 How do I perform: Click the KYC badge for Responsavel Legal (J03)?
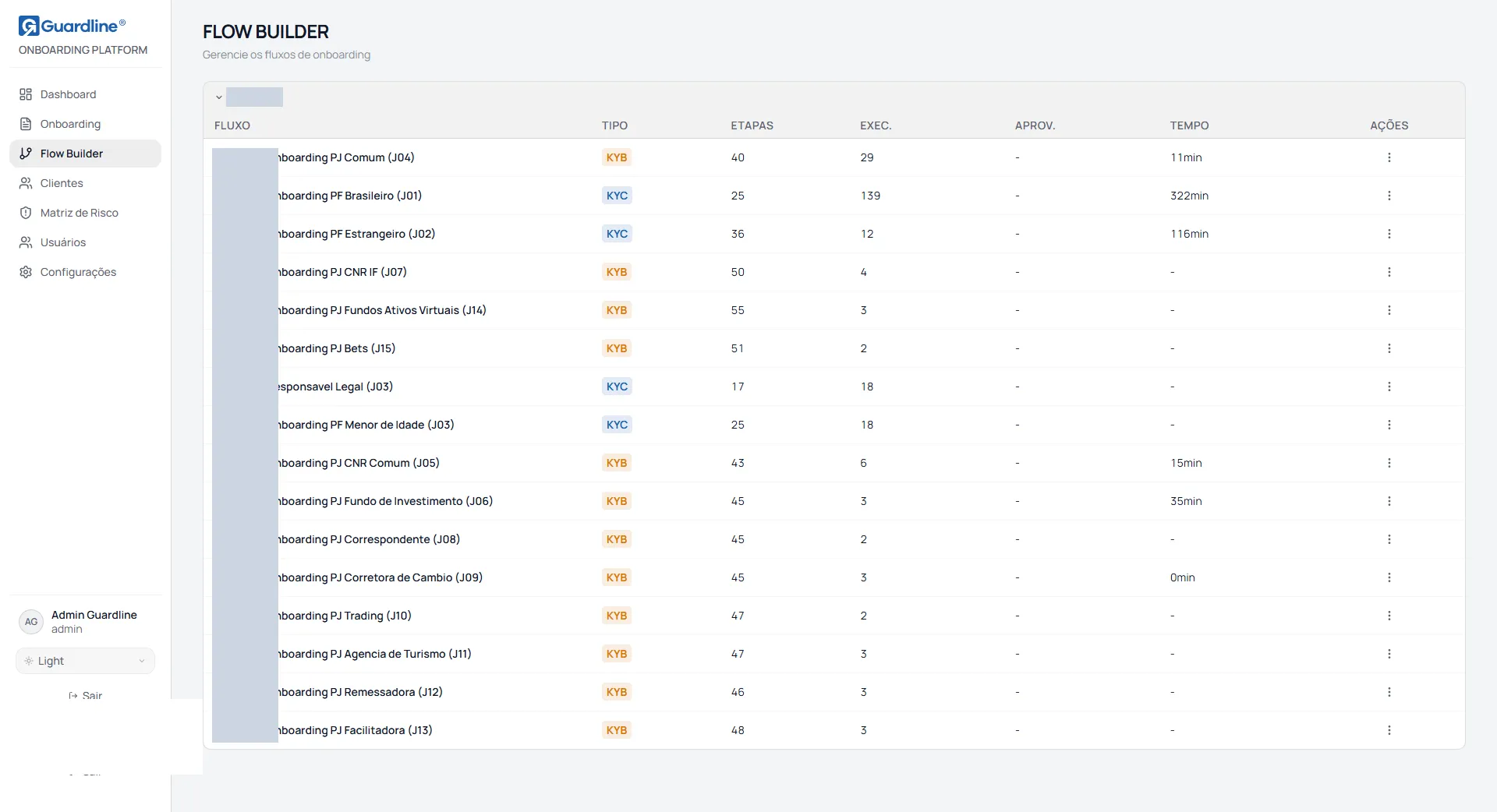click(x=617, y=387)
